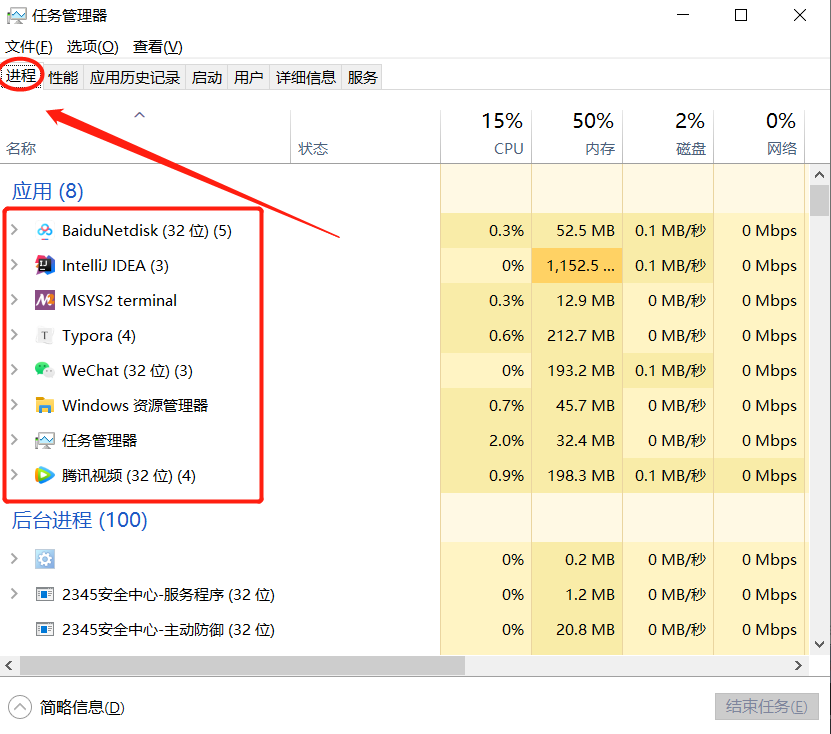Screen dimensions: 831x734
Task: Switch to the 性能 tab
Action: [x=63, y=78]
